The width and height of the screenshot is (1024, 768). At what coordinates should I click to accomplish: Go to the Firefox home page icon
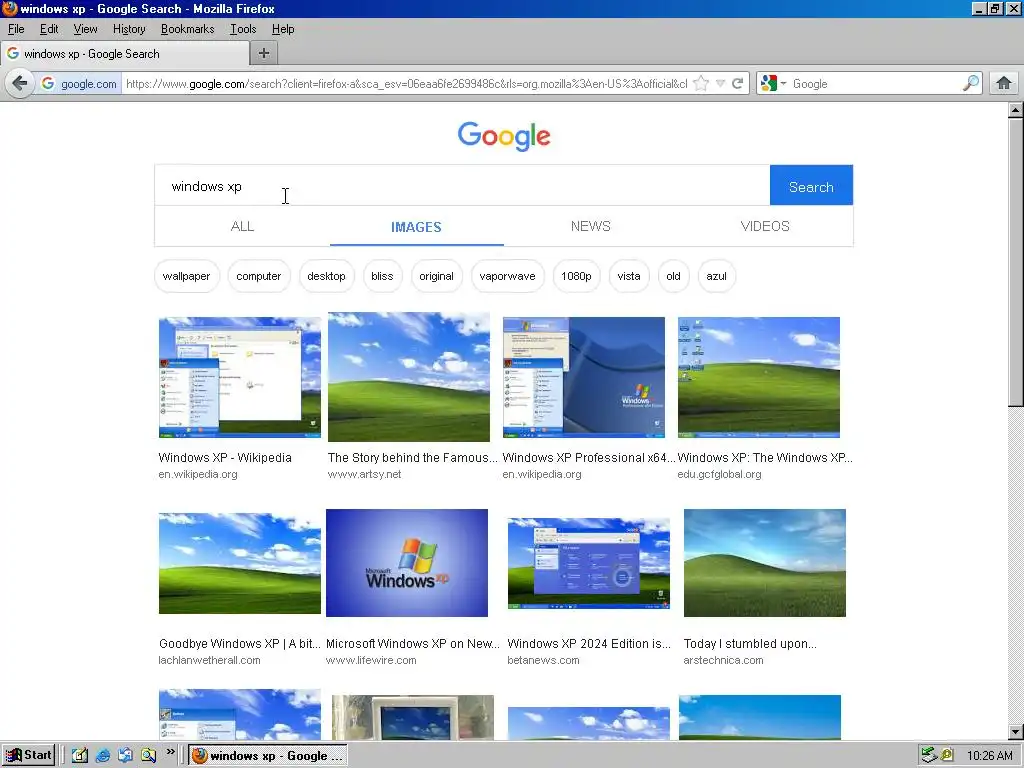coord(1004,84)
